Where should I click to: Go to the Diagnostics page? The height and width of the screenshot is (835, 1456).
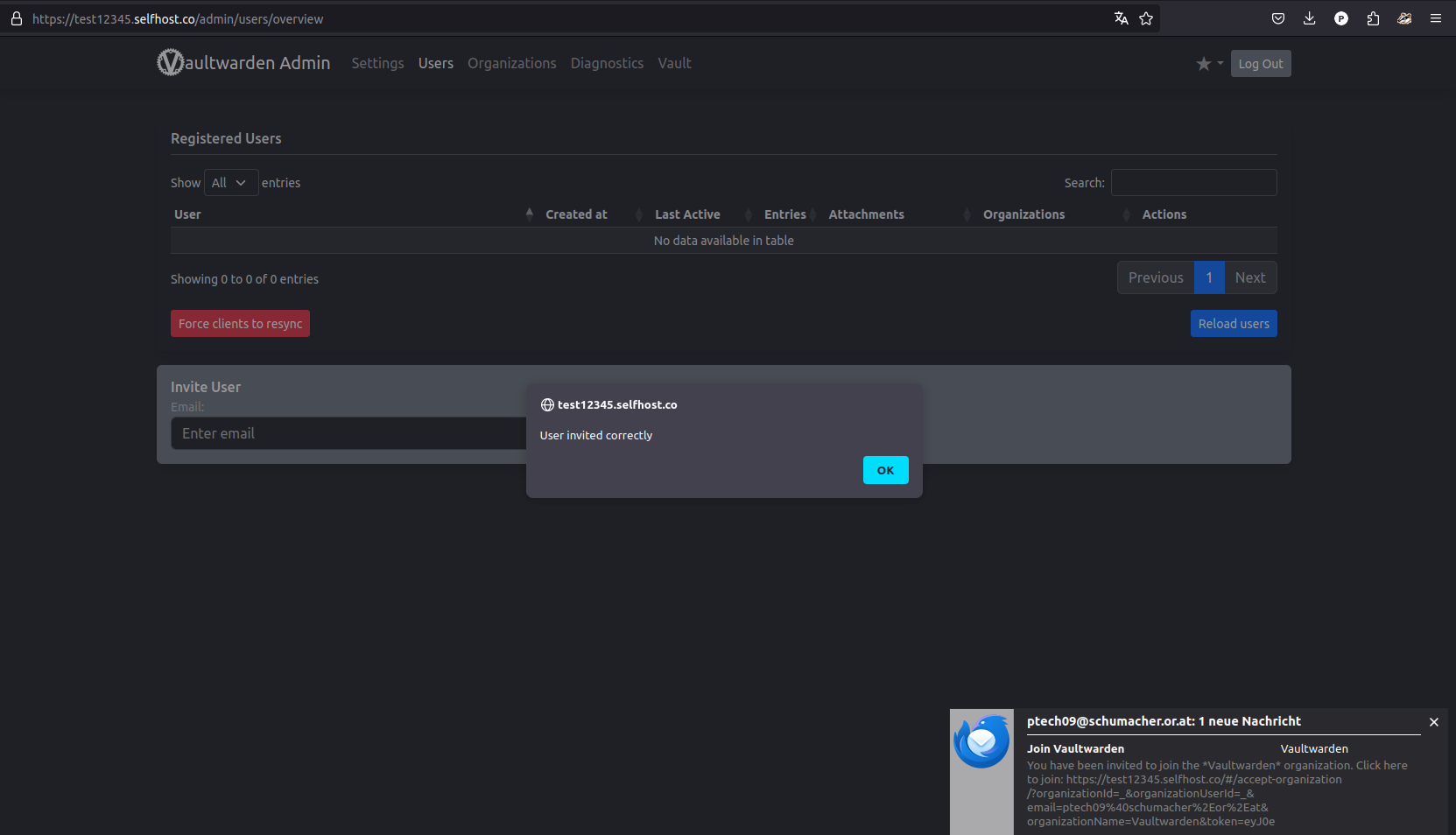click(x=607, y=63)
